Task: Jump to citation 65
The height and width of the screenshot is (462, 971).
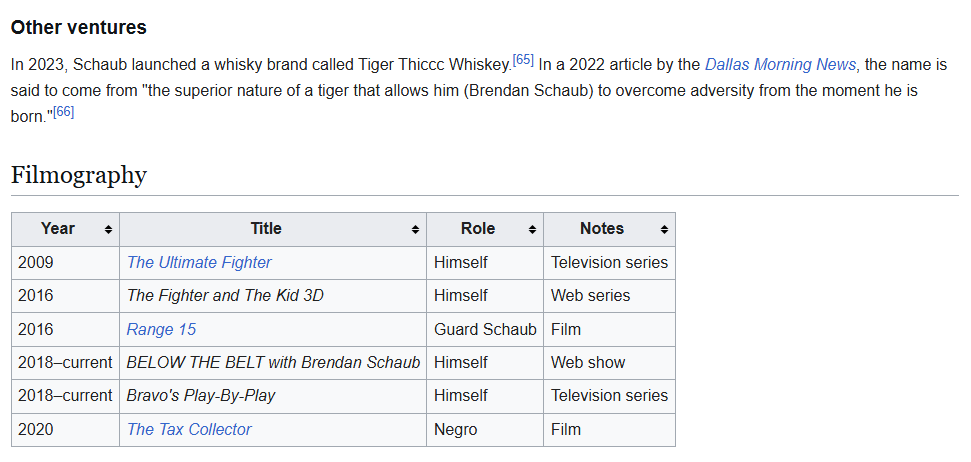Action: tap(523, 60)
